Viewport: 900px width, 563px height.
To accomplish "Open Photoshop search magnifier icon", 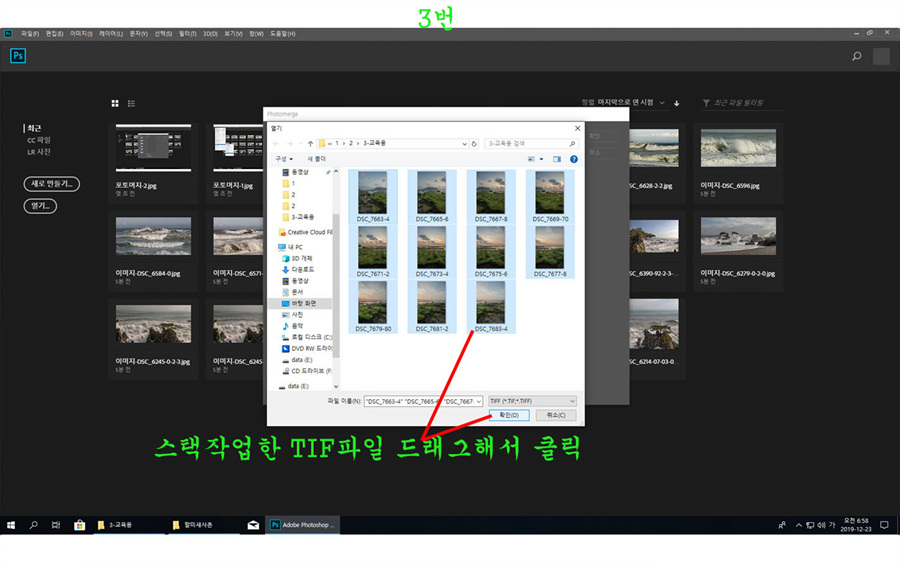I will click(x=856, y=56).
